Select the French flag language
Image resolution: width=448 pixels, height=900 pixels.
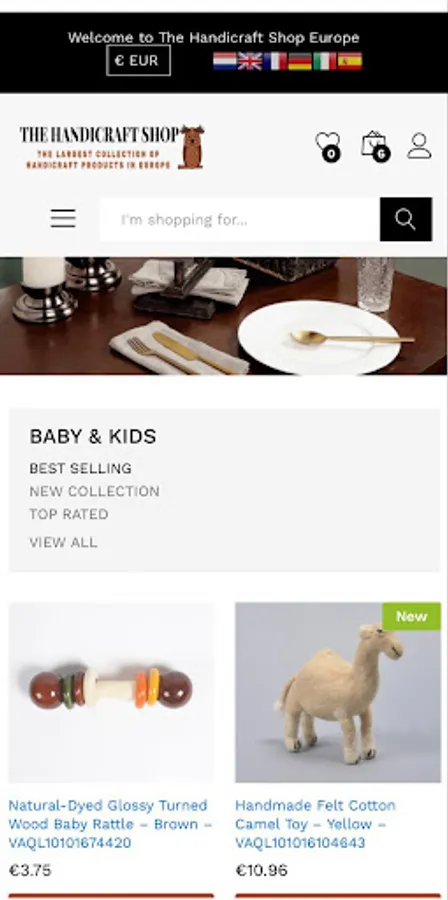[x=275, y=61]
